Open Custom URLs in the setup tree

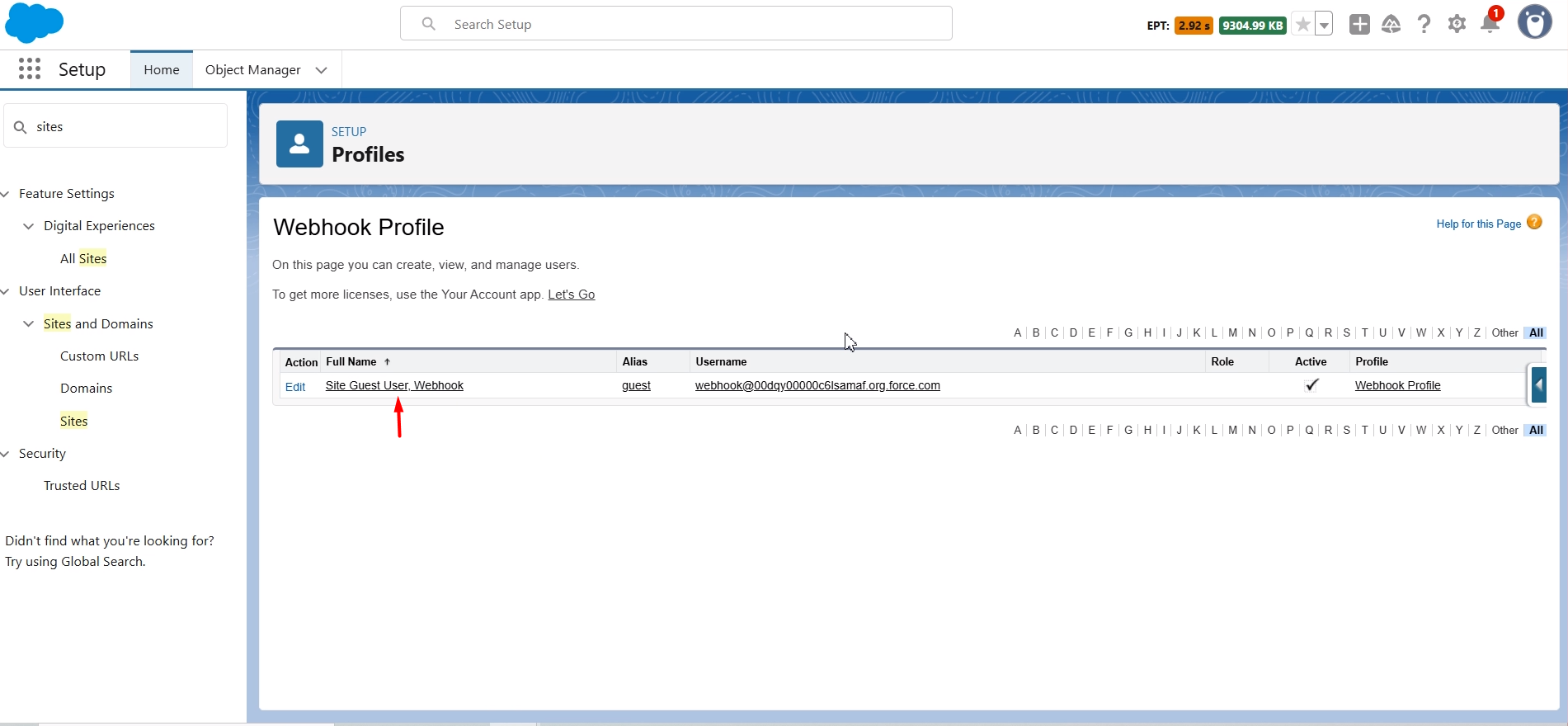click(x=99, y=356)
